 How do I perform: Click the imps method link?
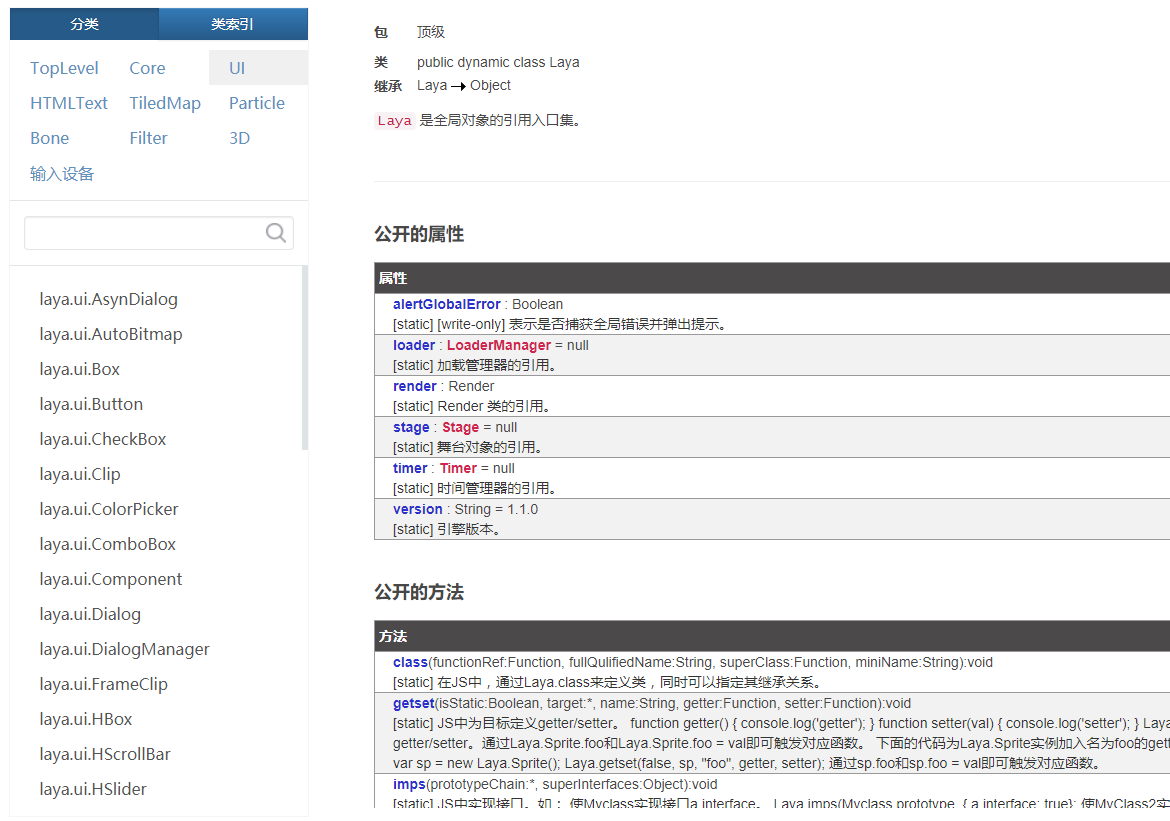pos(409,785)
